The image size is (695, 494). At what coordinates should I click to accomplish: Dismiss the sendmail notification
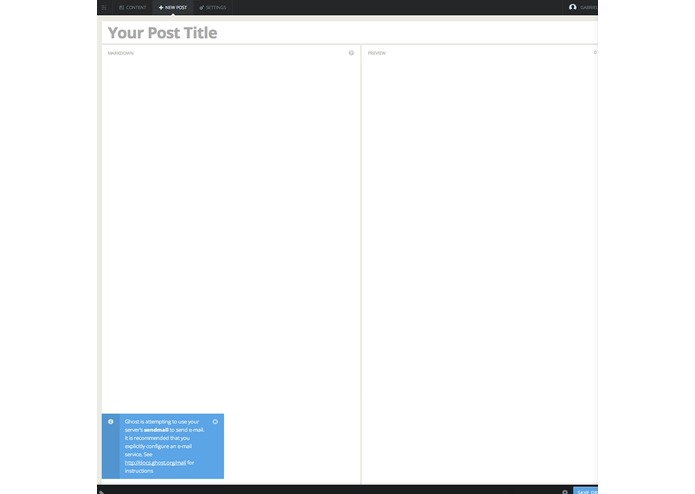215,422
